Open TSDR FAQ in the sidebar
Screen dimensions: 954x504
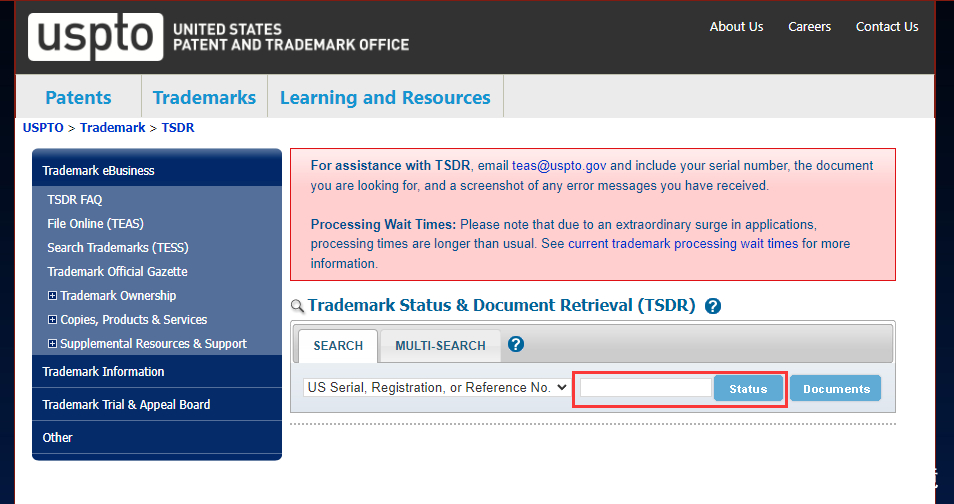pos(75,200)
